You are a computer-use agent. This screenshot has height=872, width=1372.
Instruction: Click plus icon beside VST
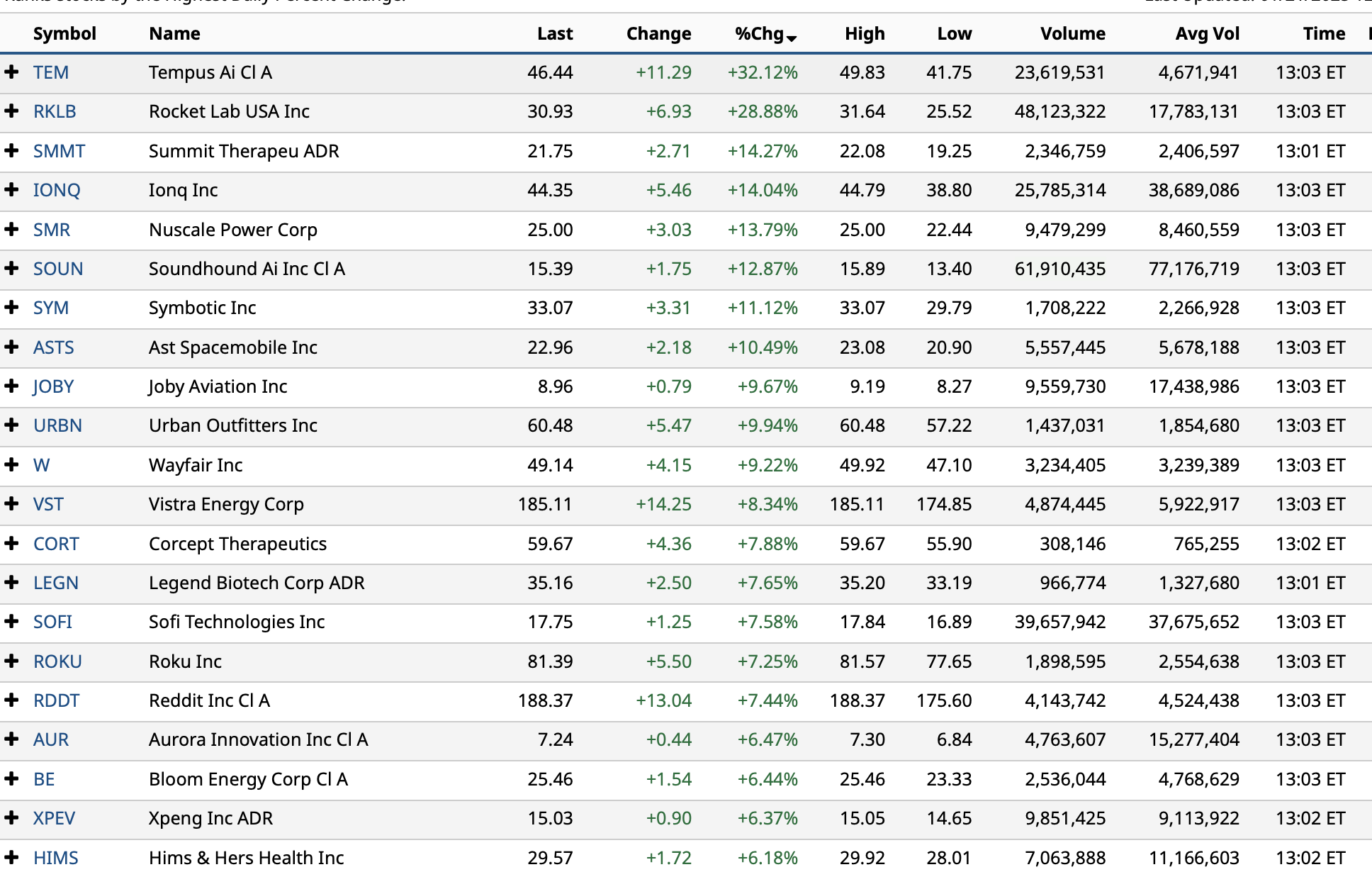tap(11, 504)
